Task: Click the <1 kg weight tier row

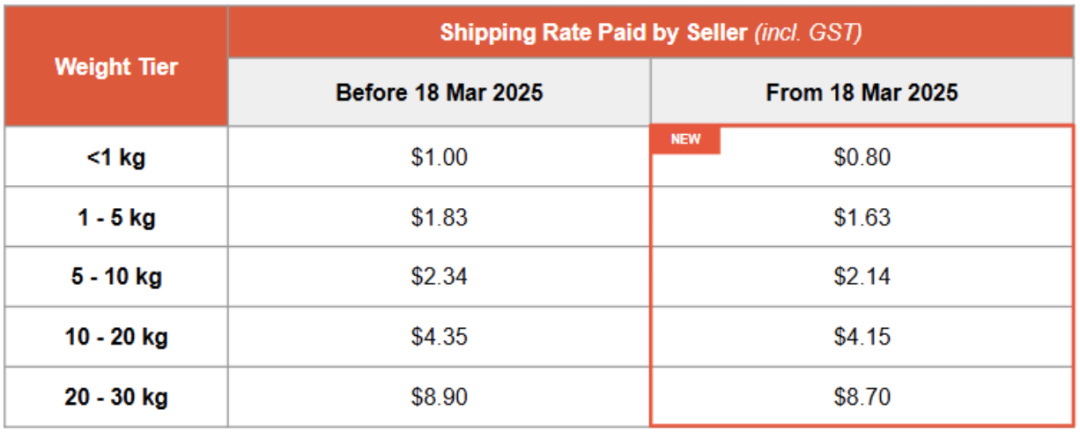Action: 116,157
